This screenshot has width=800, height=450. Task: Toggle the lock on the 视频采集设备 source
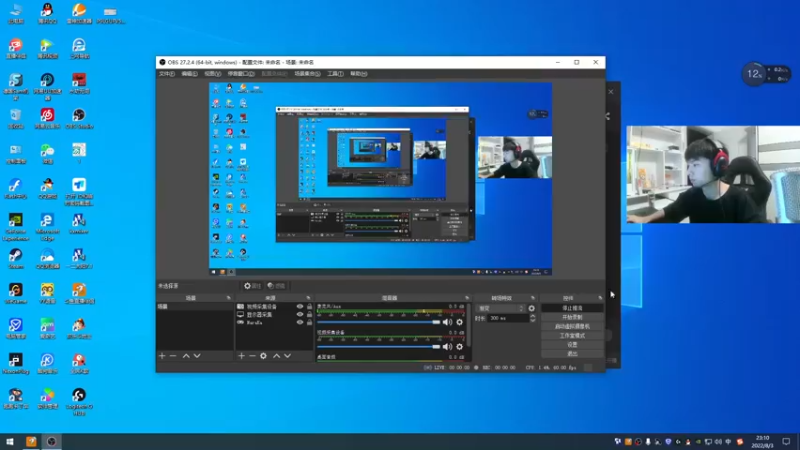(309, 307)
